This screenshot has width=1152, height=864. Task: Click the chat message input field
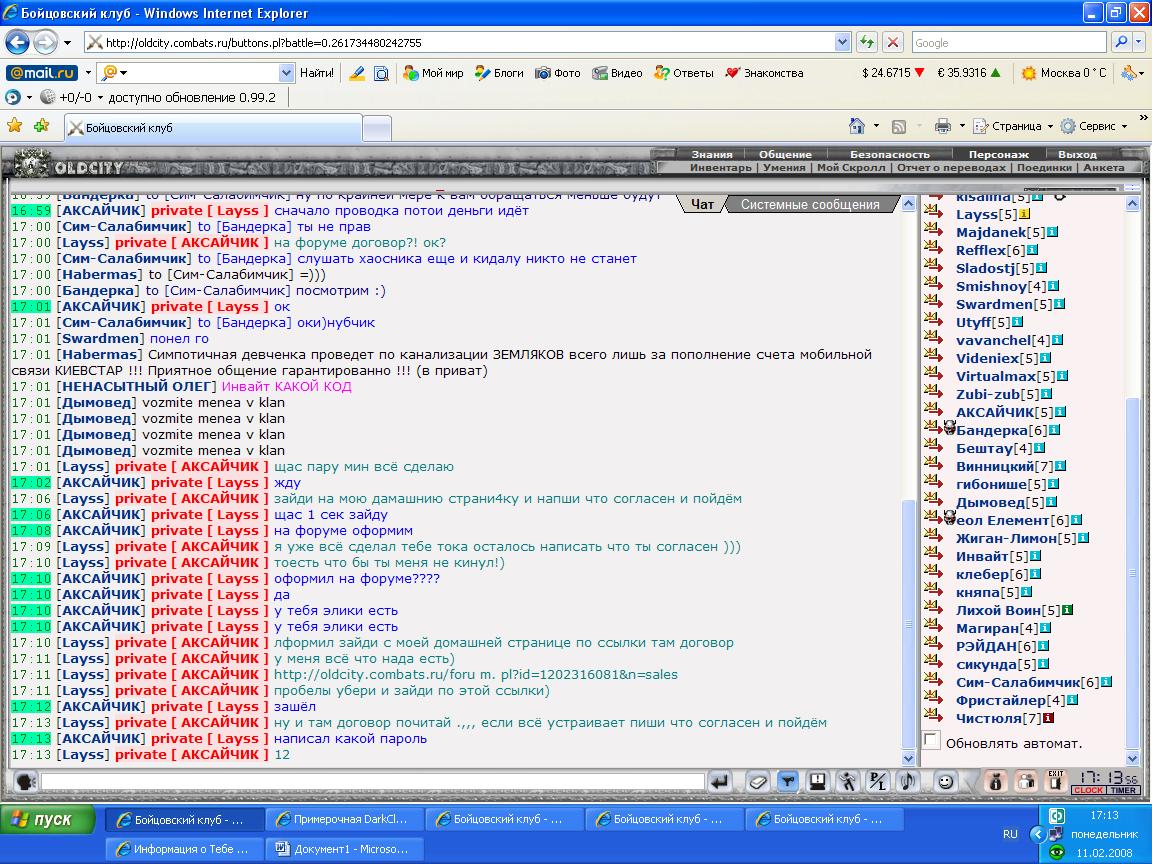(x=372, y=782)
